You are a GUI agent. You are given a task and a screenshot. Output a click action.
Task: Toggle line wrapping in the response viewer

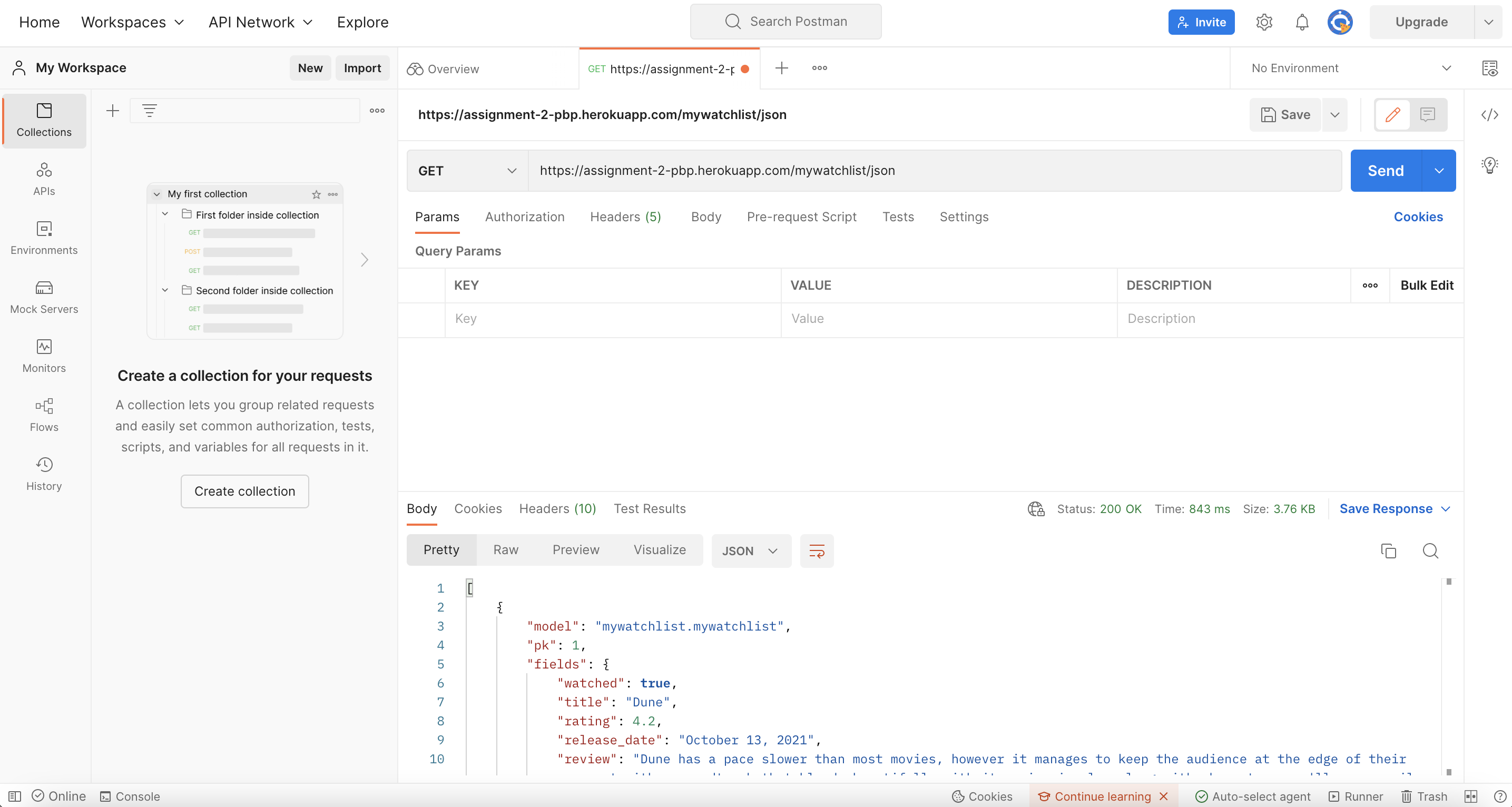(x=817, y=550)
